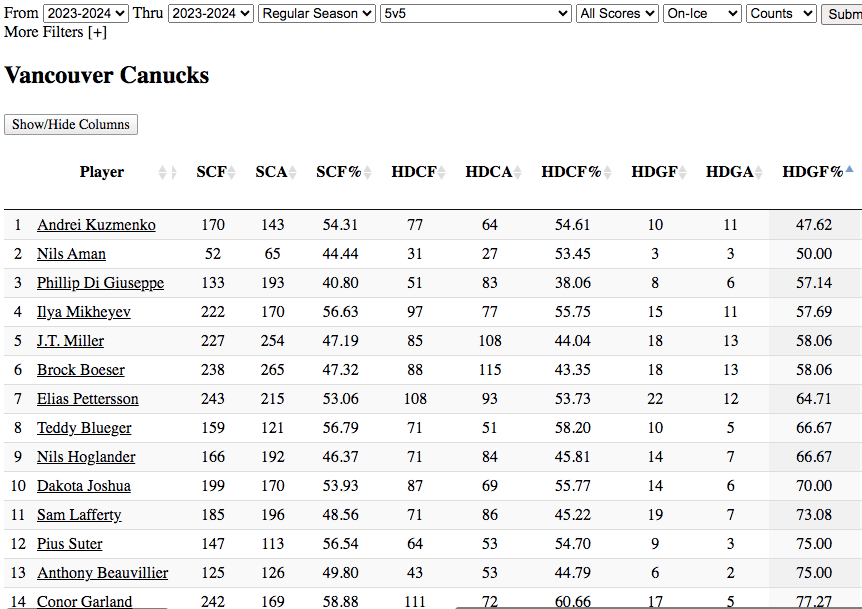Open Elias Pettersson player page
862x609 pixels.
click(88, 399)
